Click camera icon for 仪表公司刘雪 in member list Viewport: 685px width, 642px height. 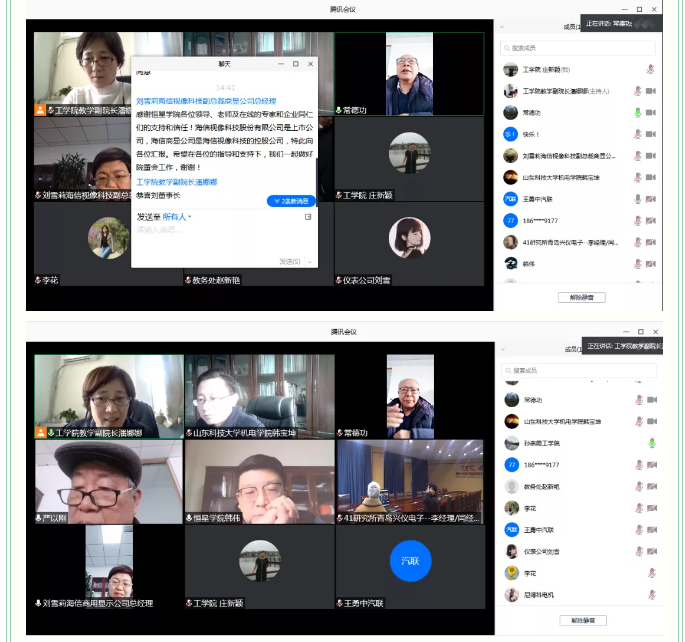(x=652, y=551)
